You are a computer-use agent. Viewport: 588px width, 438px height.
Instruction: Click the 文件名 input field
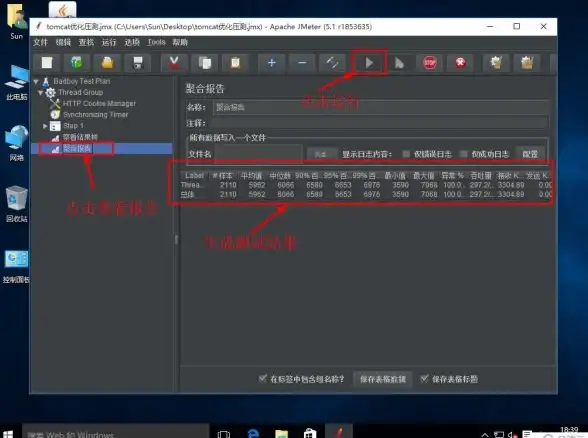259,154
